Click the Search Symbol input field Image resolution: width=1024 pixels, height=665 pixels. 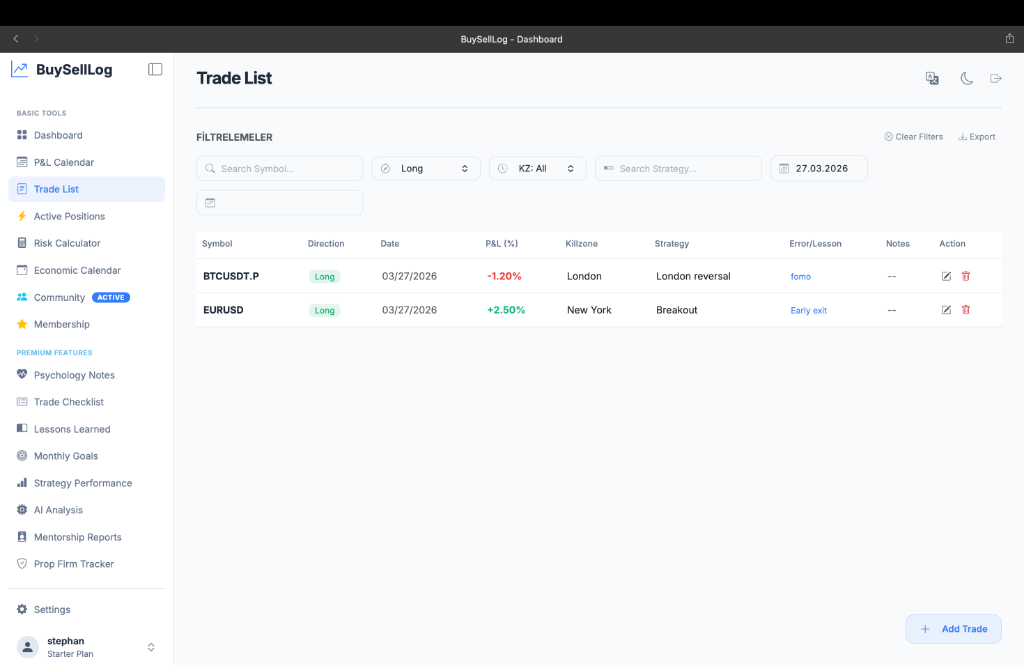pos(280,169)
